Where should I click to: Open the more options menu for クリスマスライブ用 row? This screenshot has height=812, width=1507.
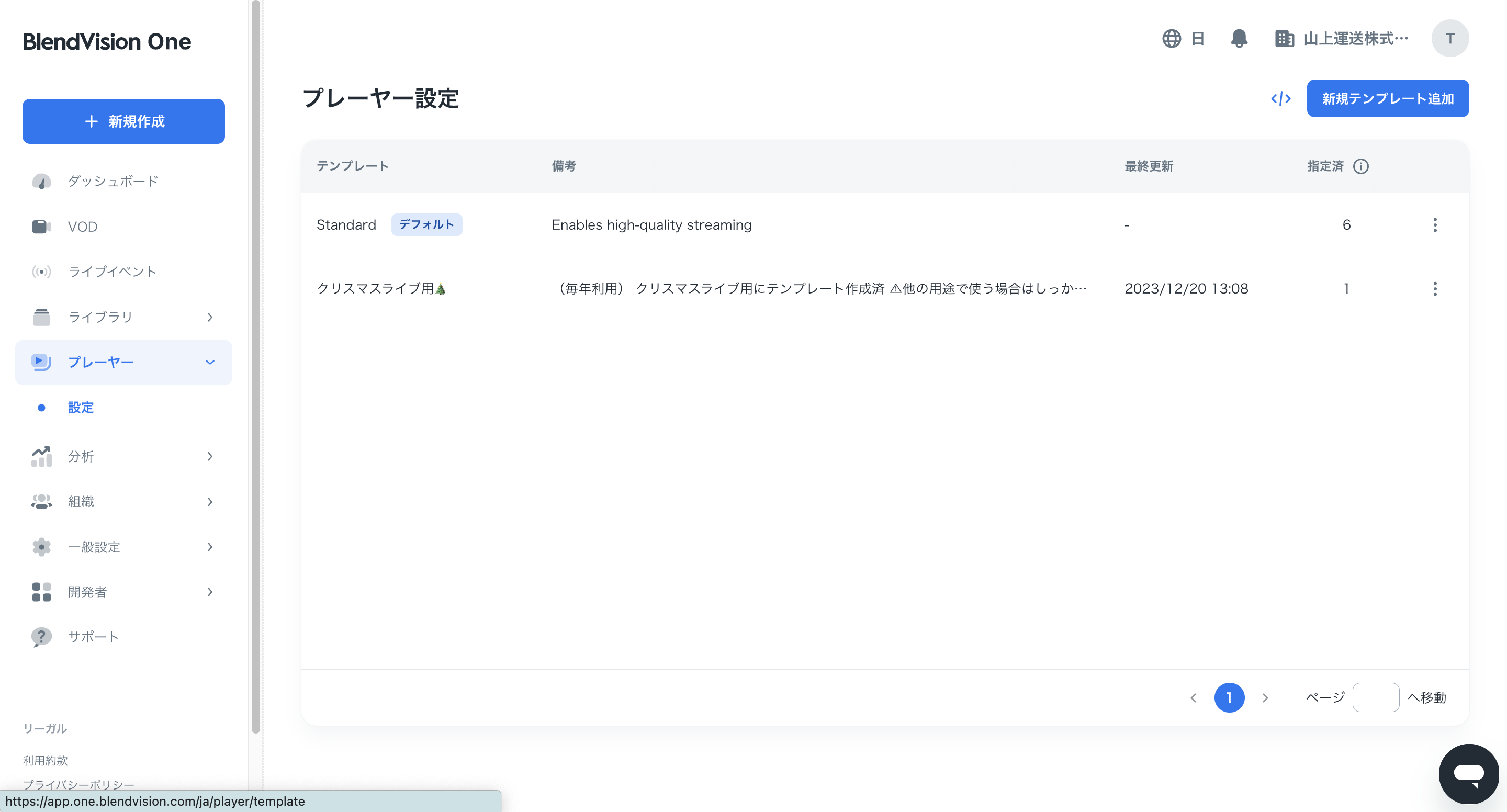click(1434, 288)
